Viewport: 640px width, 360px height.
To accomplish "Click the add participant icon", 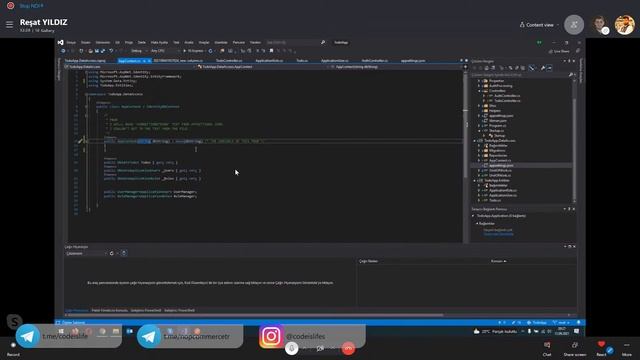I will (573, 25).
